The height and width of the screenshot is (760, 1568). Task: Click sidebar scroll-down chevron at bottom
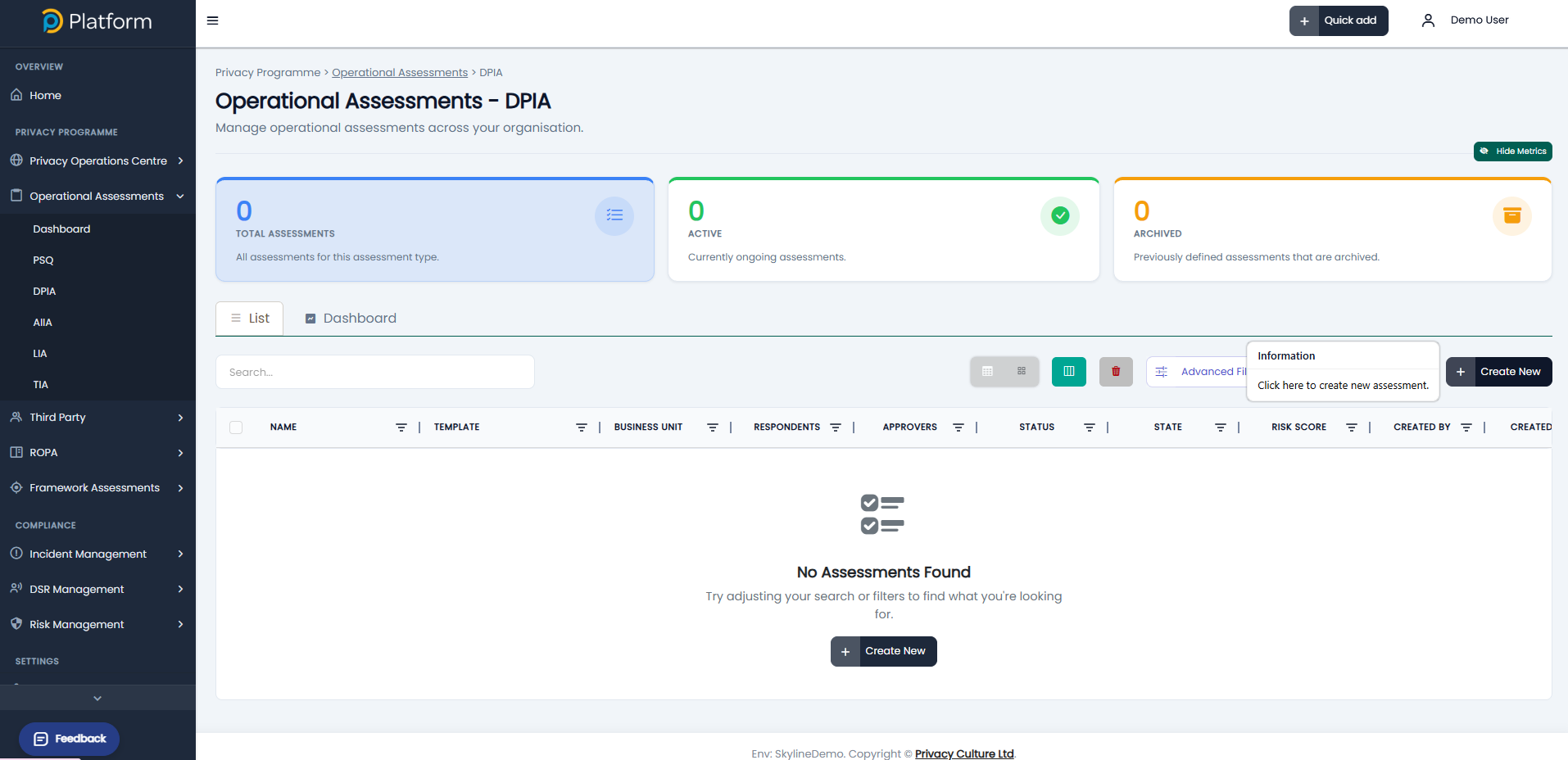point(97,699)
